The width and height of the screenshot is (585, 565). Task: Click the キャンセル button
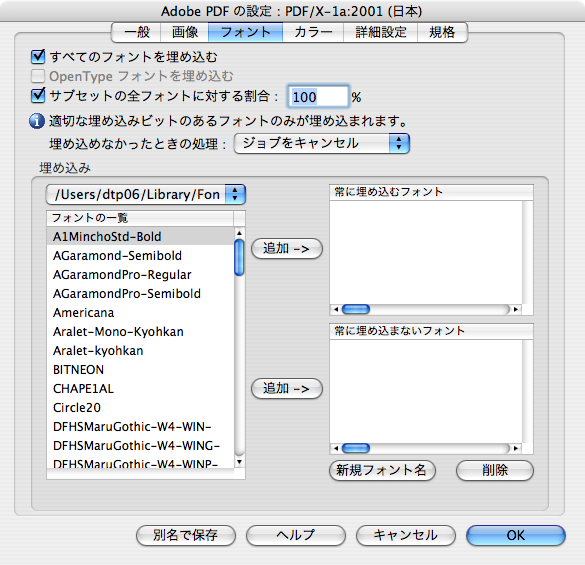click(x=406, y=536)
